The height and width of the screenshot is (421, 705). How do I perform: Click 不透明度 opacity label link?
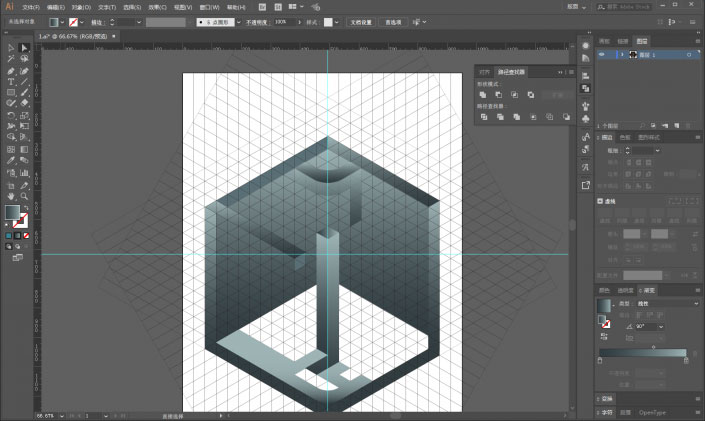pyautogui.click(x=256, y=22)
